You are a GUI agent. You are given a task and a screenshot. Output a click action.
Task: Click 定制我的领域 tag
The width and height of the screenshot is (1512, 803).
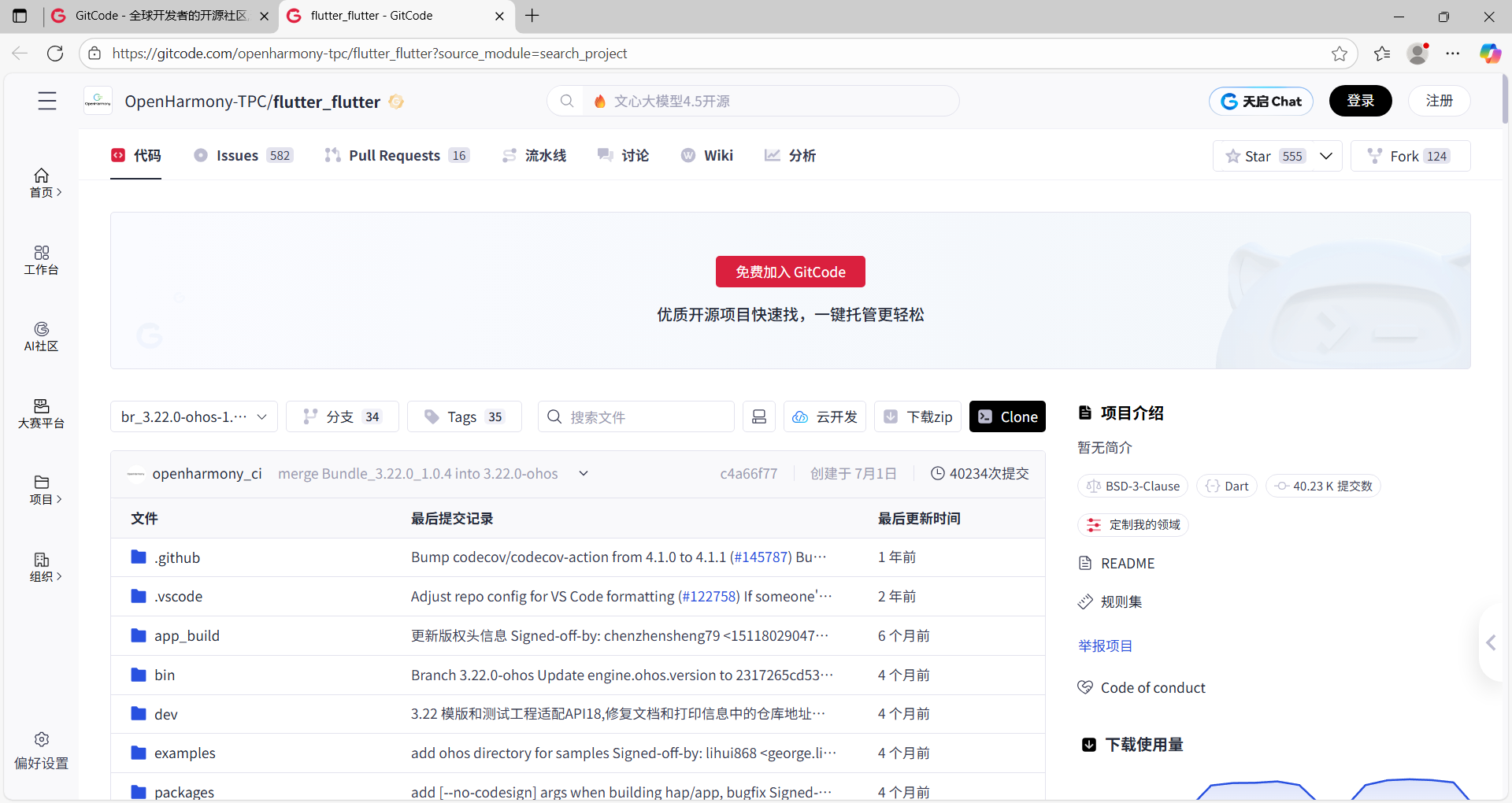pyautogui.click(x=1133, y=524)
